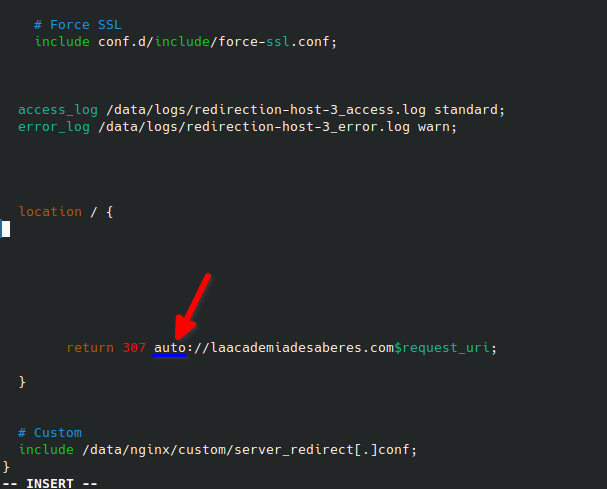This screenshot has height=489, width=607.
Task: Click the final closing brace of the server block
Action: pyautogui.click(x=6, y=467)
